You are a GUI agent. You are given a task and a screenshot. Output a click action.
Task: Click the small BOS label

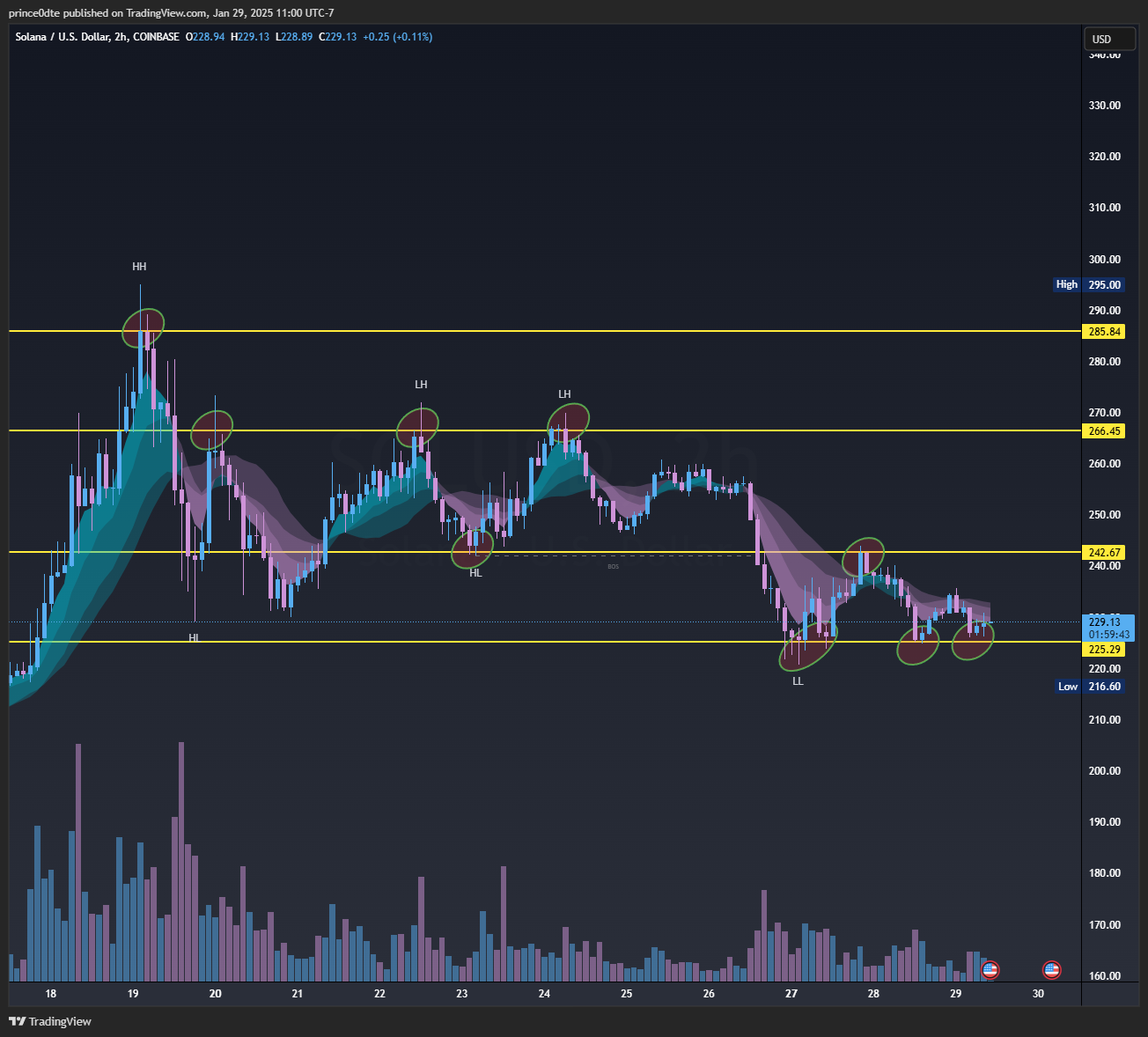point(613,566)
